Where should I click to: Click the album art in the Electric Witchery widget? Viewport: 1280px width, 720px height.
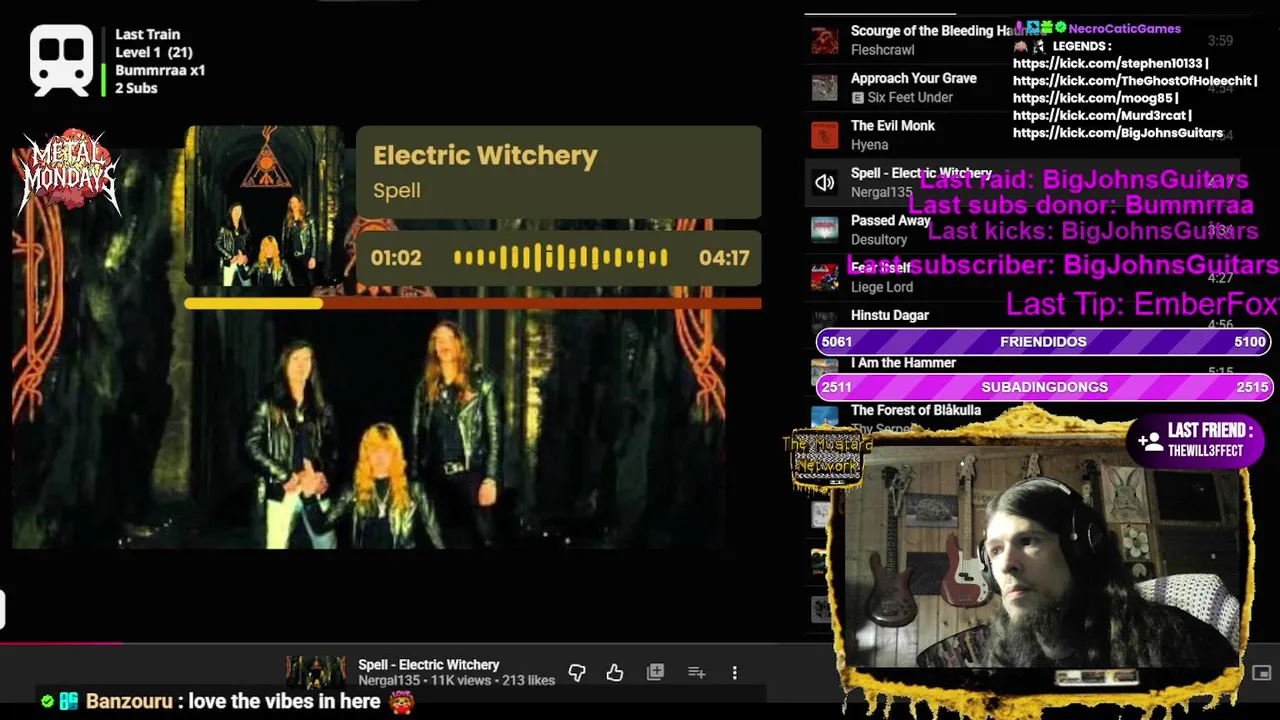(x=264, y=205)
